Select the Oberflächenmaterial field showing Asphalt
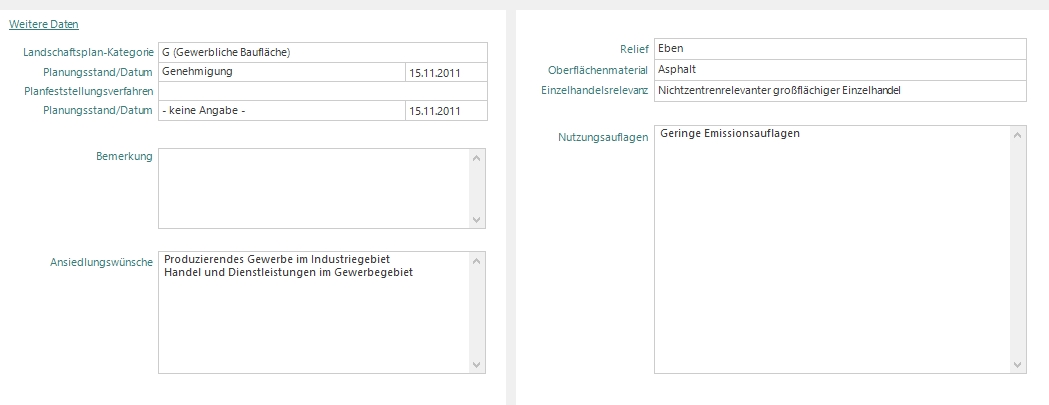The height and width of the screenshot is (405, 1049). [x=840, y=70]
